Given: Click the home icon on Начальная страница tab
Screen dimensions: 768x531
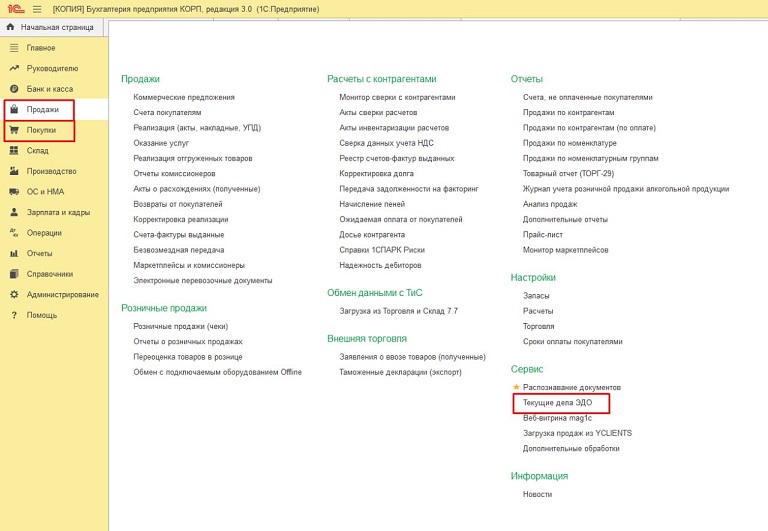Looking at the screenshot, I should 10,27.
